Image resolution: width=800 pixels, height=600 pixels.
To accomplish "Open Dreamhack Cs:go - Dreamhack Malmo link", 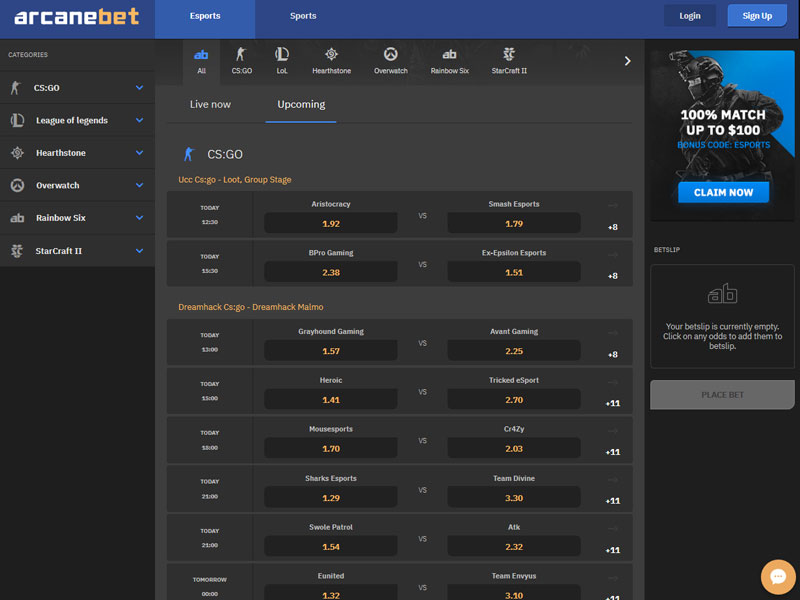I will 251,307.
